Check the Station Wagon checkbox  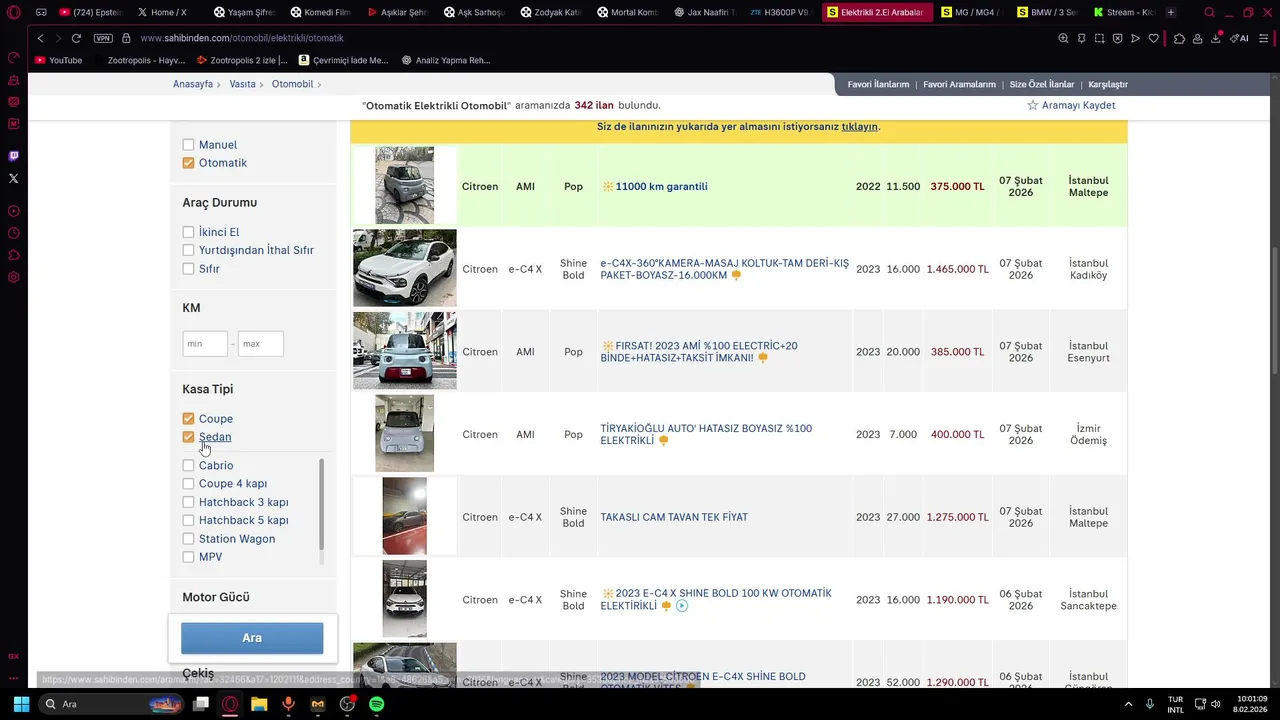[188, 539]
